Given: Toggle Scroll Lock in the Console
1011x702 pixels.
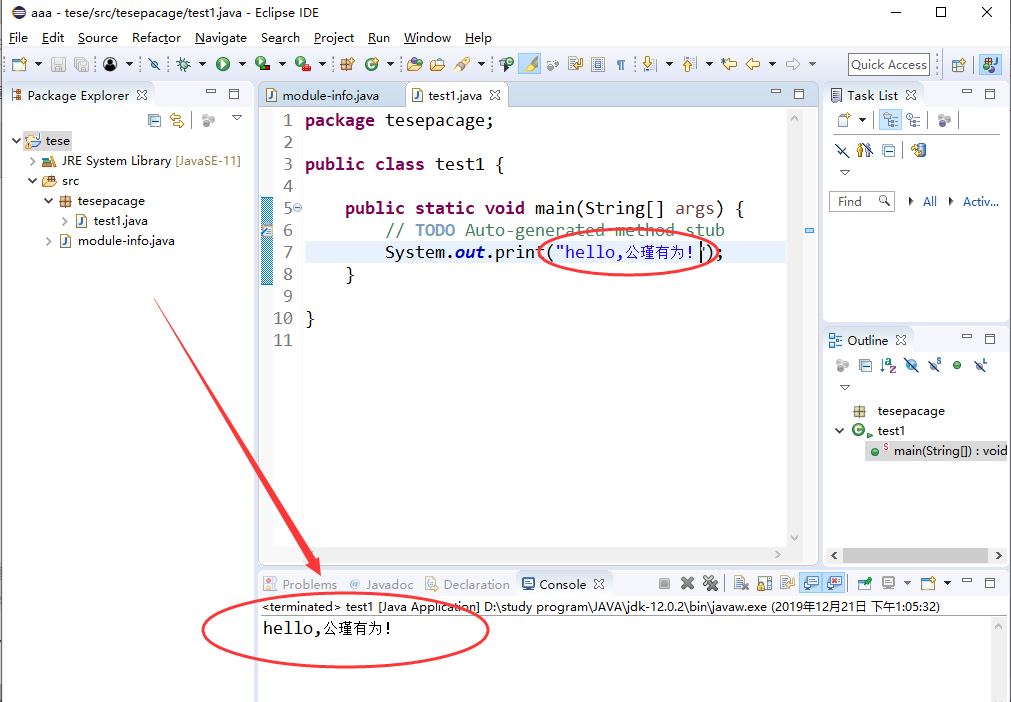Looking at the screenshot, I should (762, 583).
